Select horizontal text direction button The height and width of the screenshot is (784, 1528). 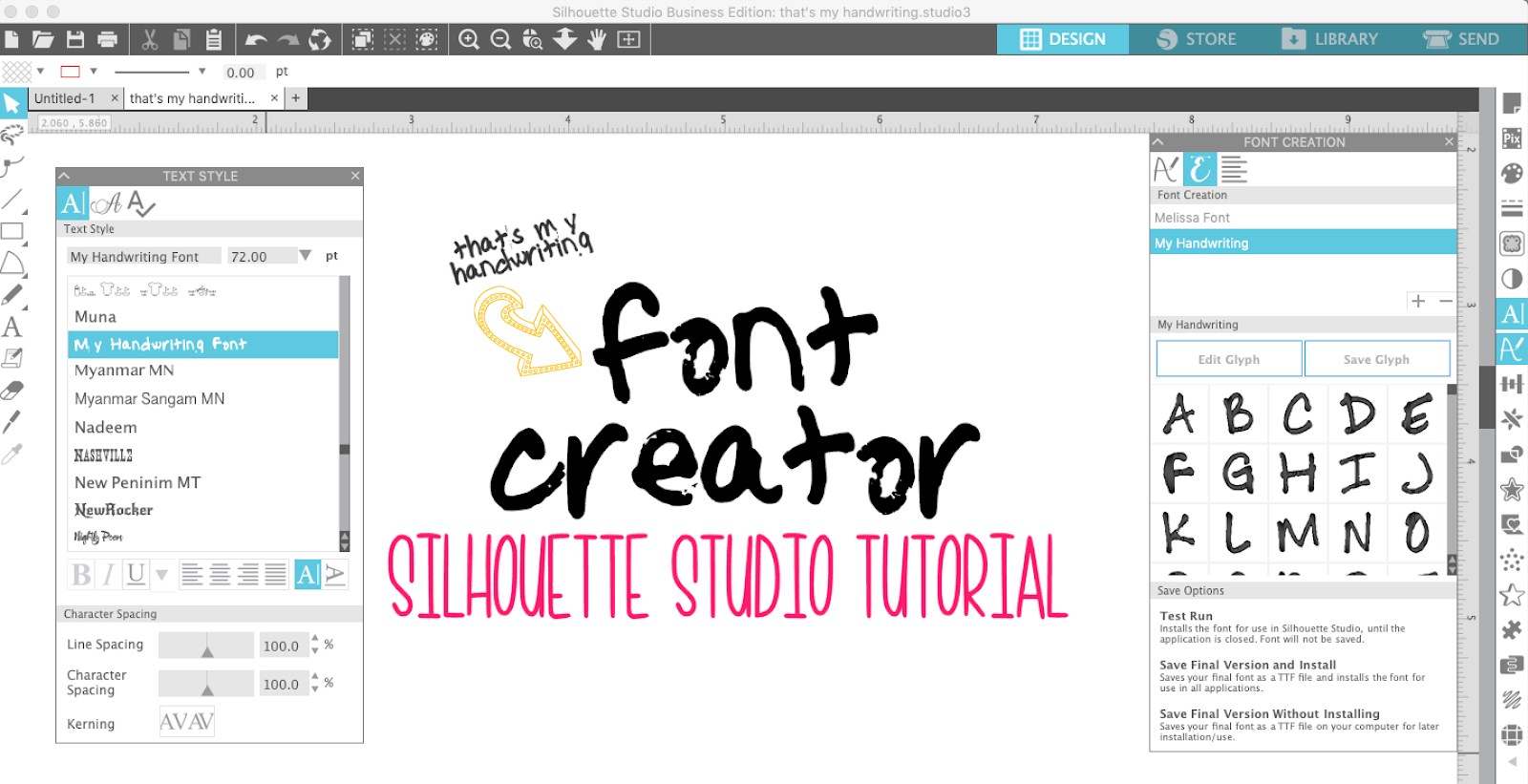click(x=308, y=574)
